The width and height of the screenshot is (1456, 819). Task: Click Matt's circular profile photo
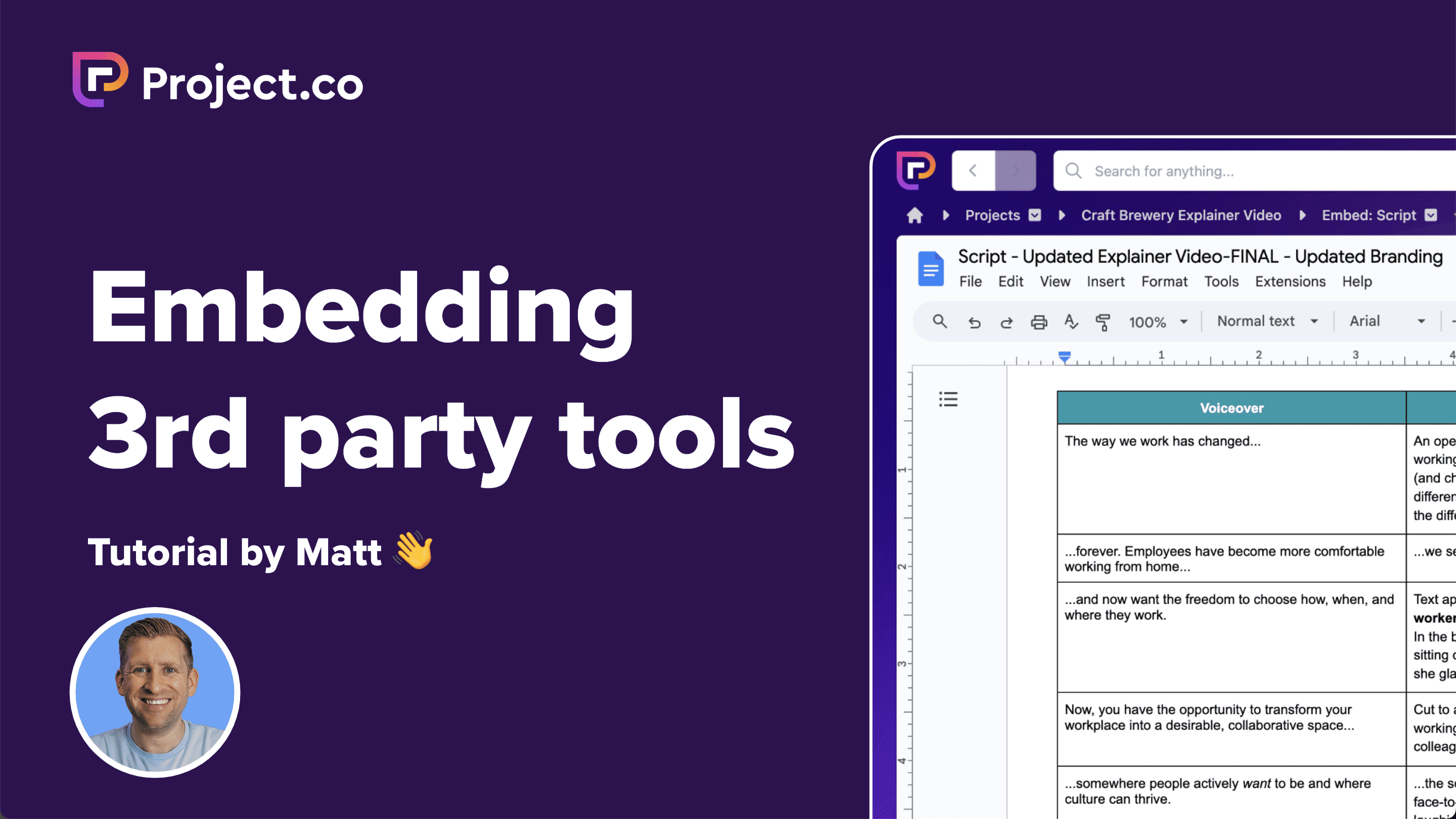click(155, 693)
